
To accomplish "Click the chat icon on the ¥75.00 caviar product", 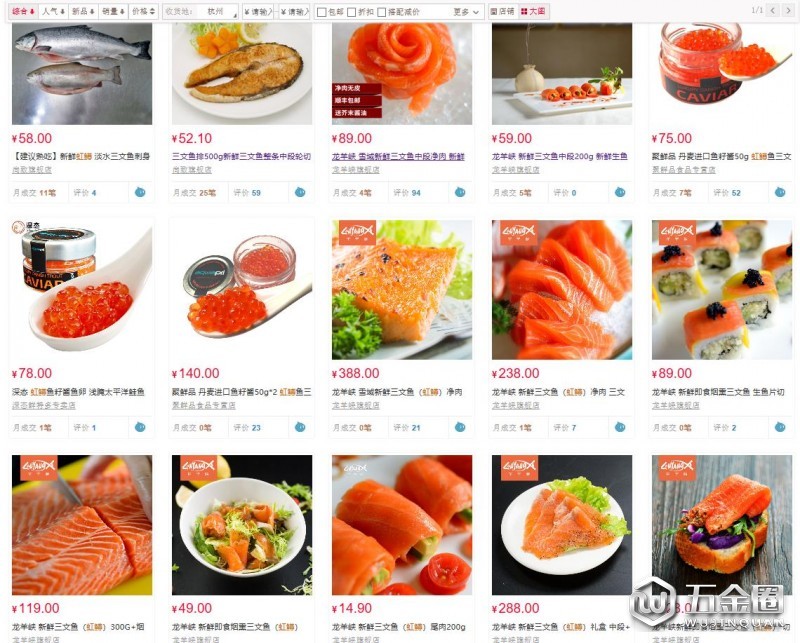I will pos(780,192).
